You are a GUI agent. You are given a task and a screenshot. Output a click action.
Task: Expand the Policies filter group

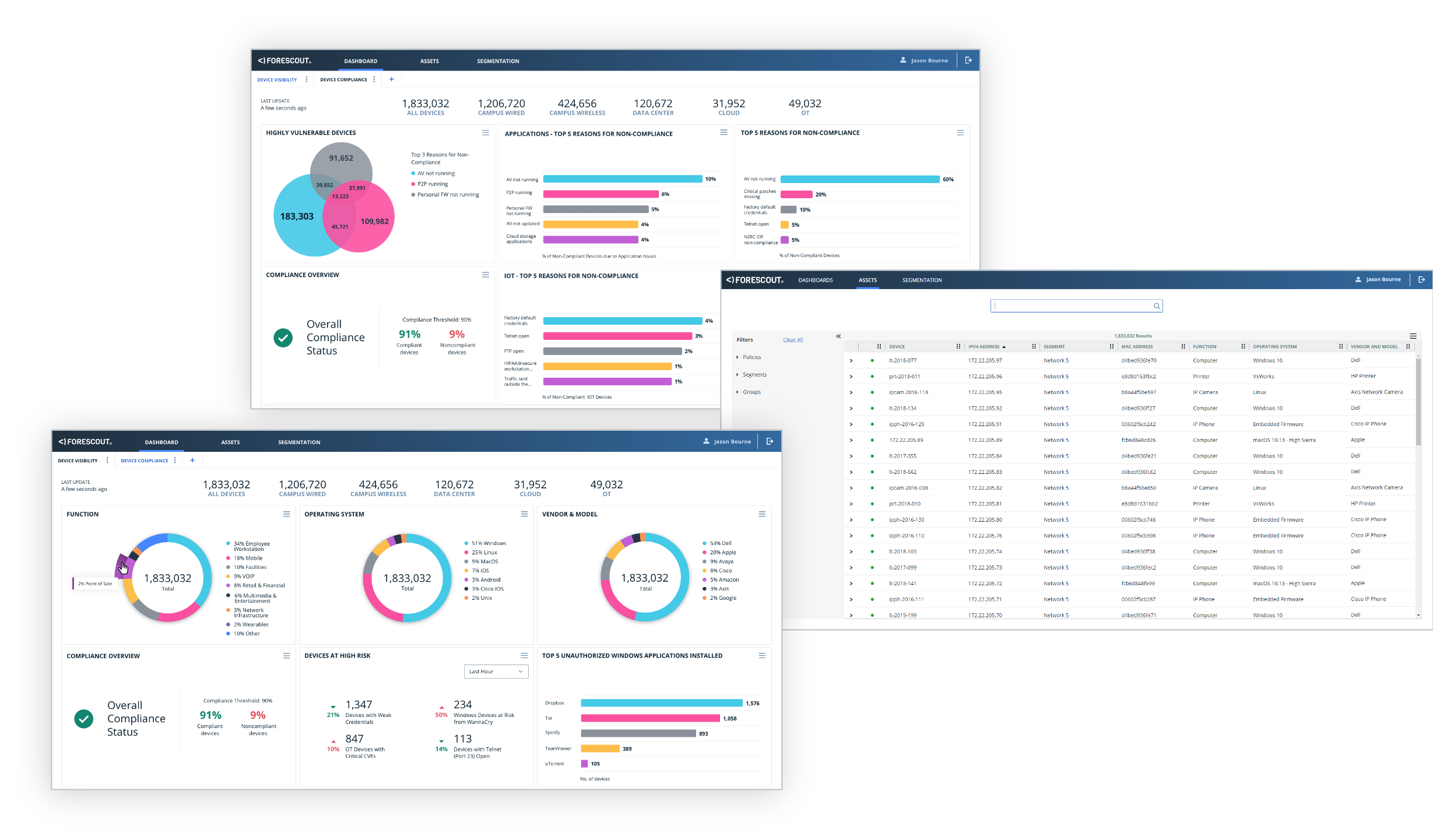tap(751, 357)
